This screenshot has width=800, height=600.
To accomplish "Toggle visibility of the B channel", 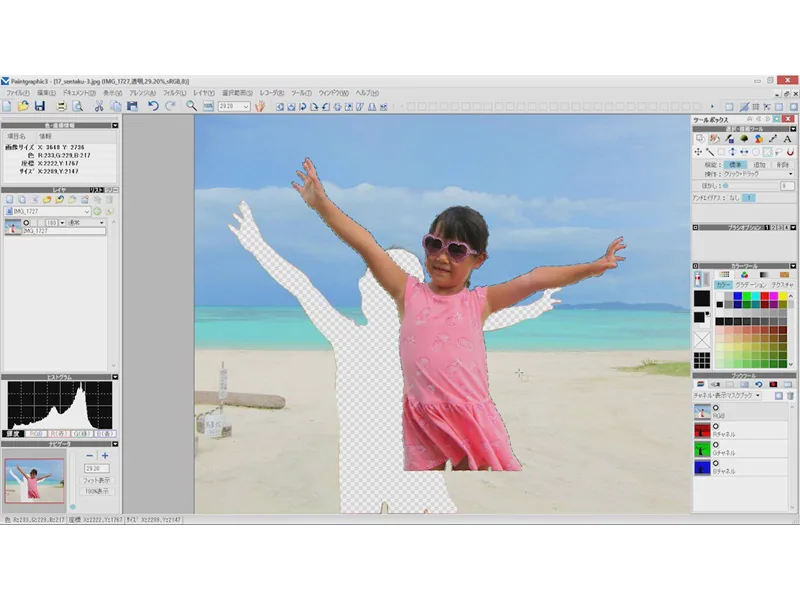I will [x=716, y=463].
